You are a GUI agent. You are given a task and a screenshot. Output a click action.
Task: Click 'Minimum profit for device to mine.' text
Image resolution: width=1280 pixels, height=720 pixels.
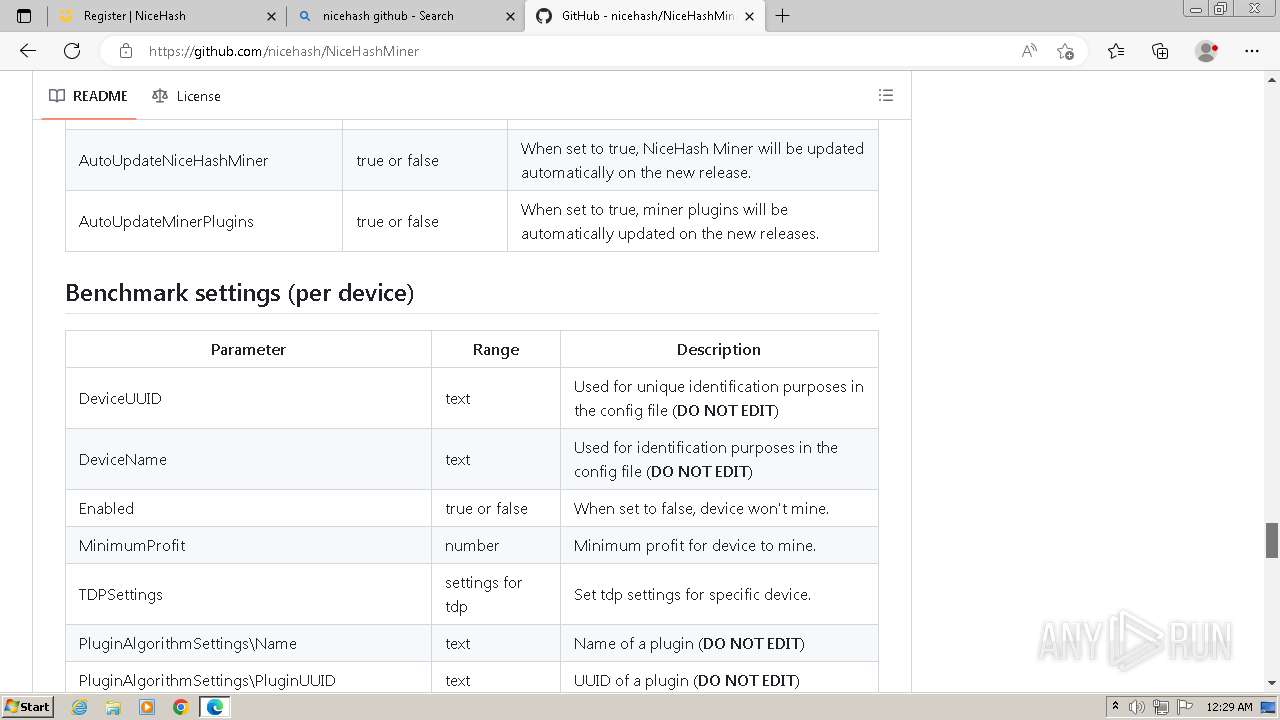[695, 545]
